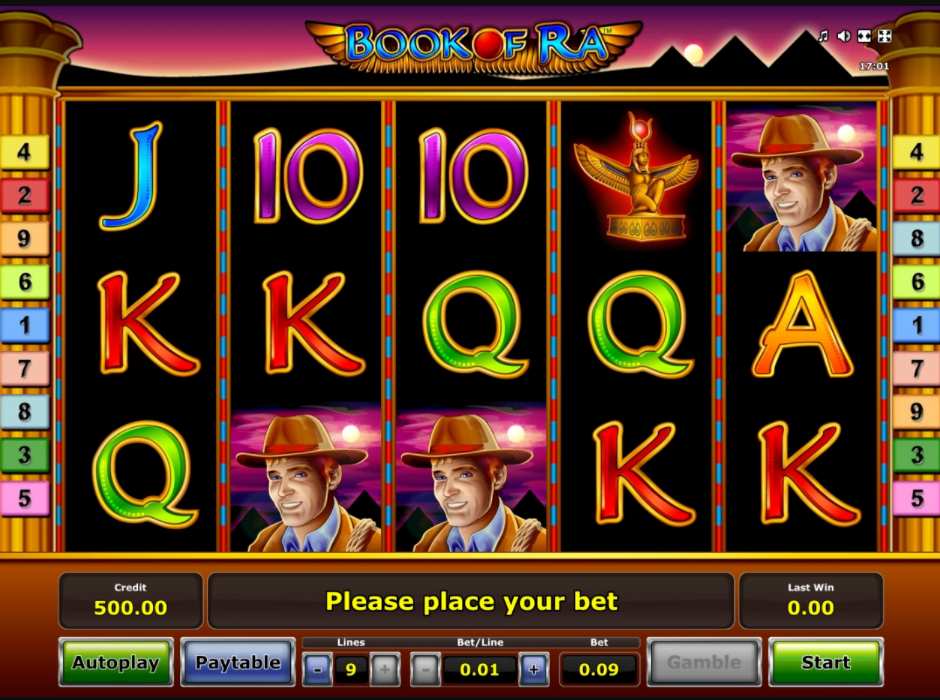Select green payline 3 marker on right
The height and width of the screenshot is (700, 940).
(x=916, y=455)
